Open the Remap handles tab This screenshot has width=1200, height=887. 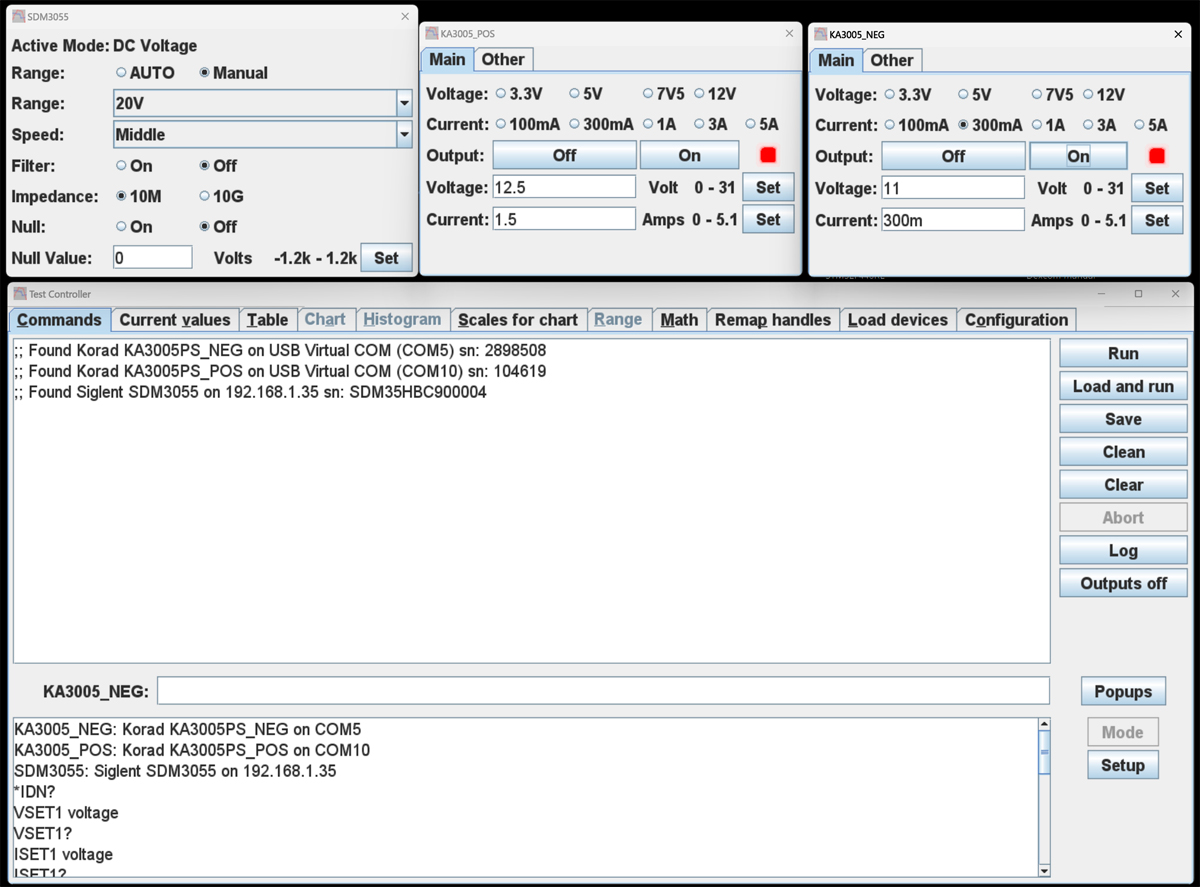point(773,320)
